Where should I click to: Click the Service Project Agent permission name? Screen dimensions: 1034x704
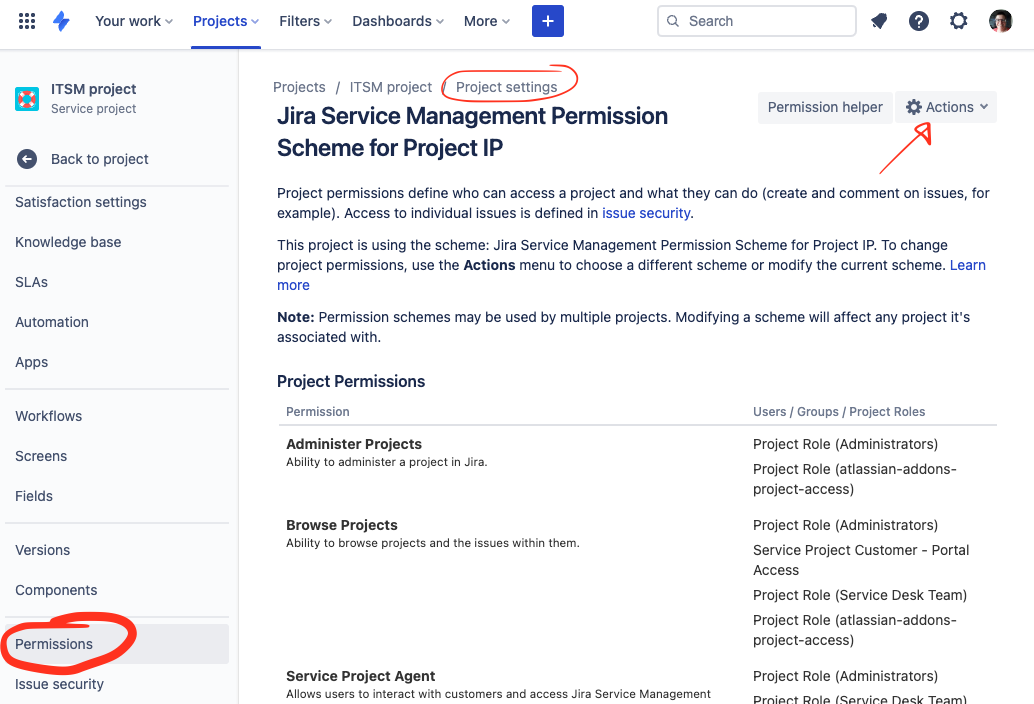click(x=361, y=676)
